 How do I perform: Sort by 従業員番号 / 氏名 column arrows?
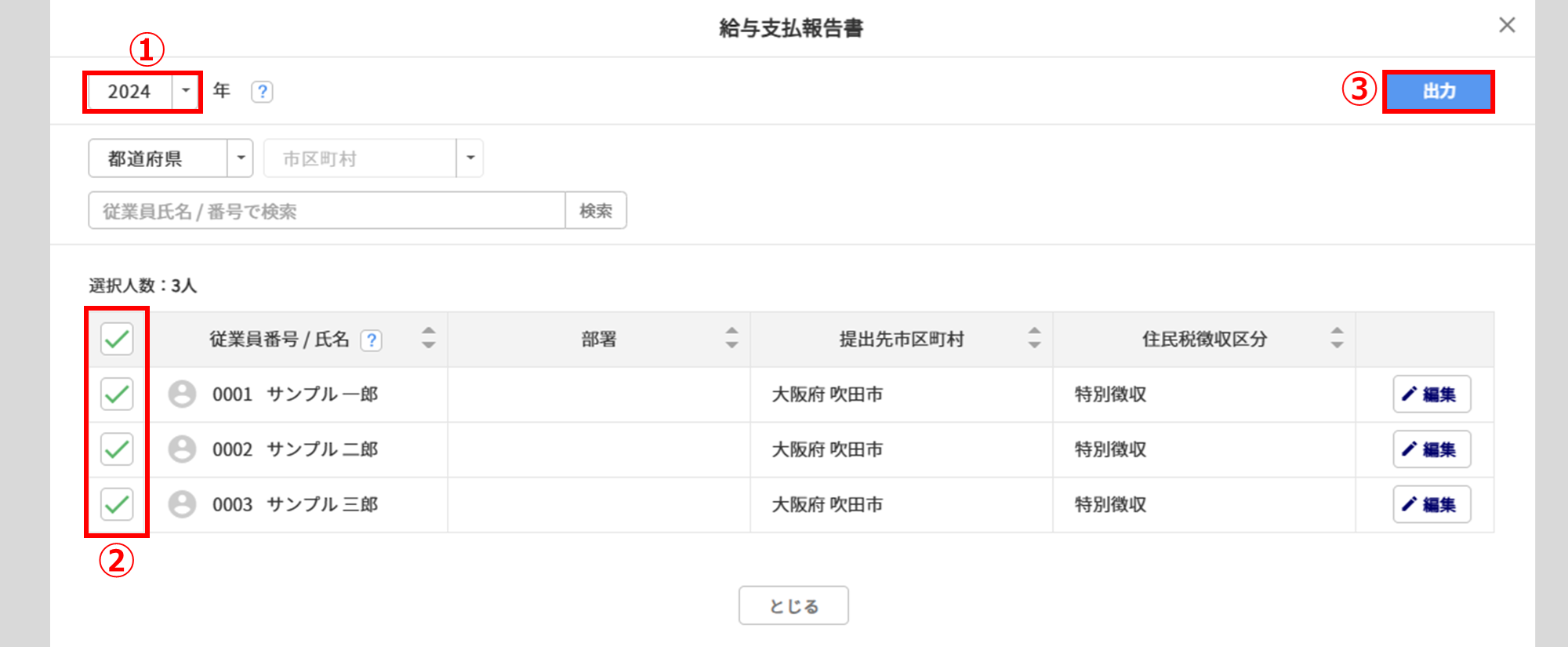(428, 338)
